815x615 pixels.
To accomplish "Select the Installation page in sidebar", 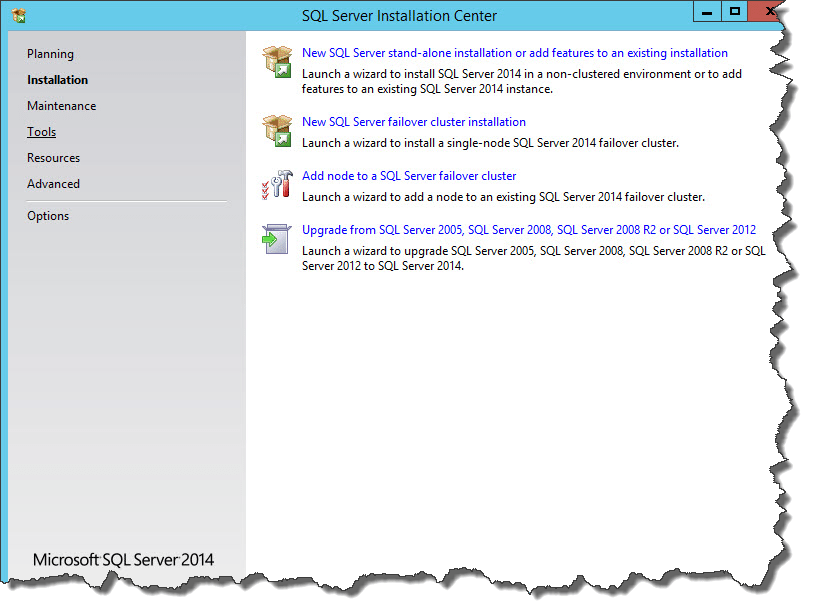I will point(57,80).
